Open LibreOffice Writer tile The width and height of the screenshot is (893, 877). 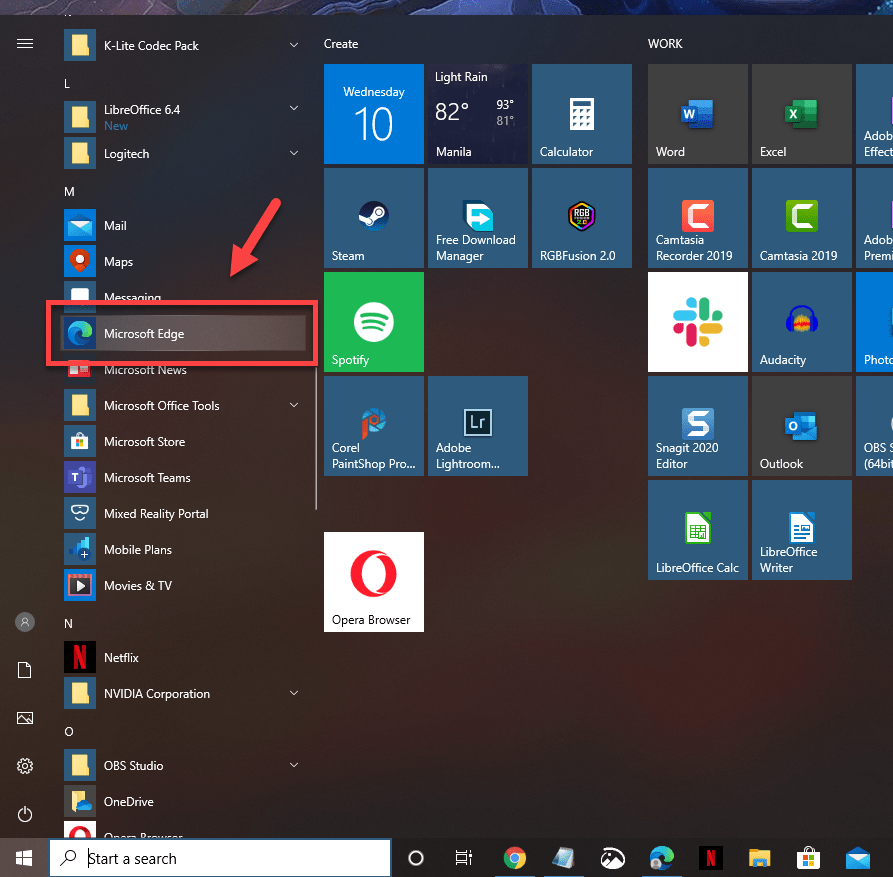click(x=801, y=530)
